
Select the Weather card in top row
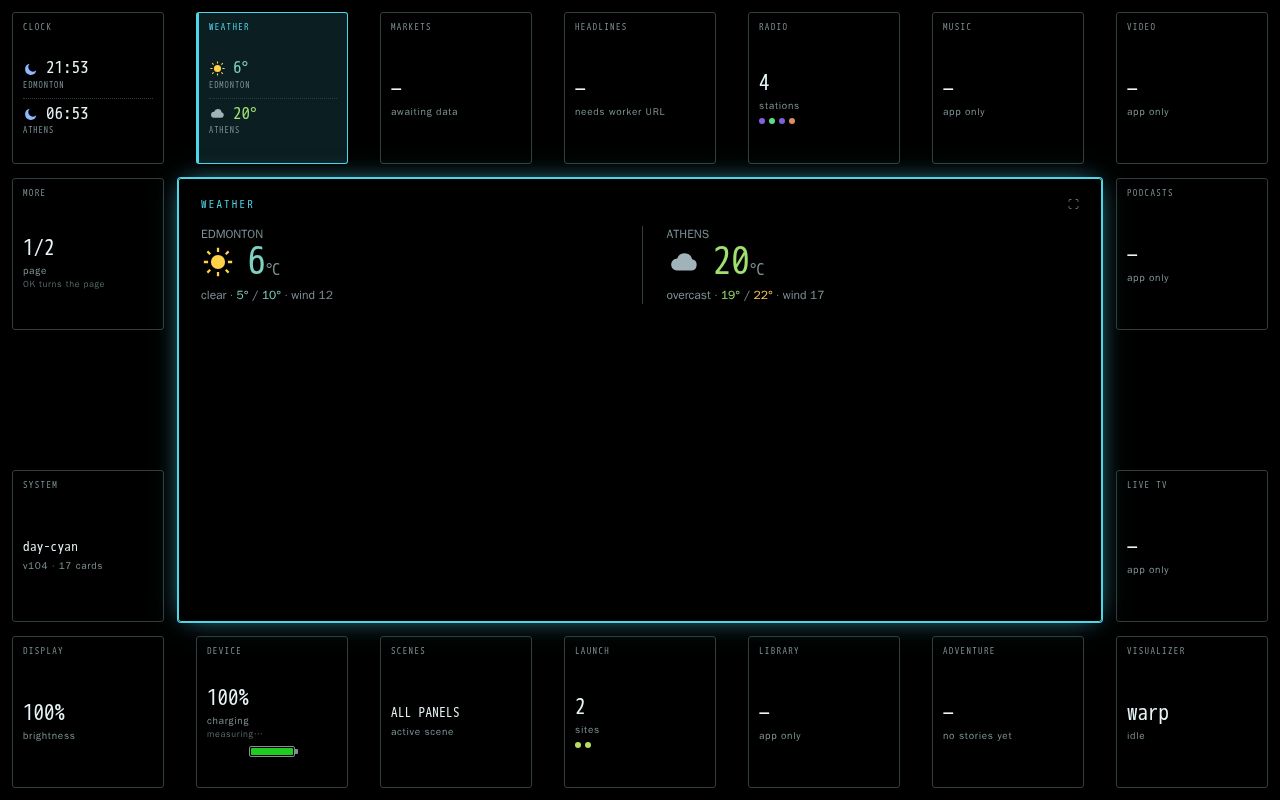click(272, 88)
